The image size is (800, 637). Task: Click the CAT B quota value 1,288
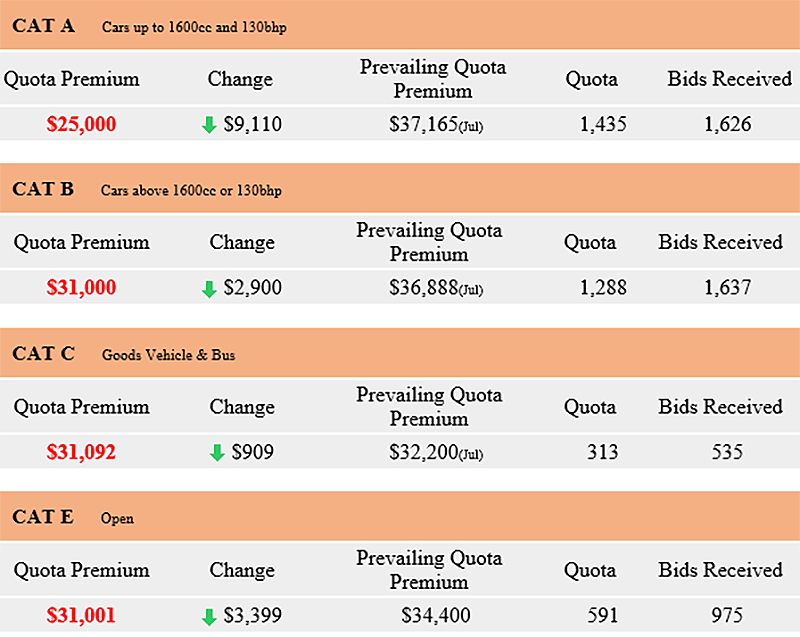[x=603, y=288]
